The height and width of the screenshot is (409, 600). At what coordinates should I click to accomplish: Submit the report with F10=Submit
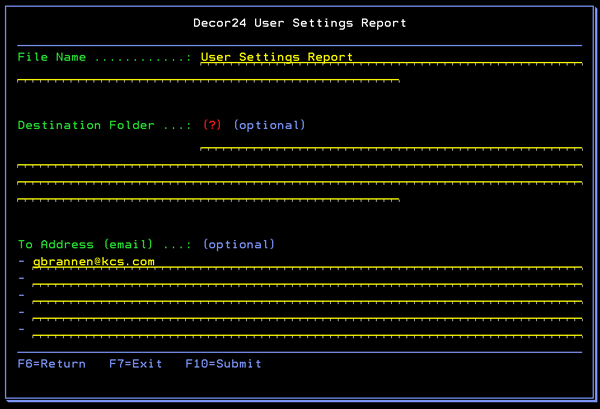223,363
